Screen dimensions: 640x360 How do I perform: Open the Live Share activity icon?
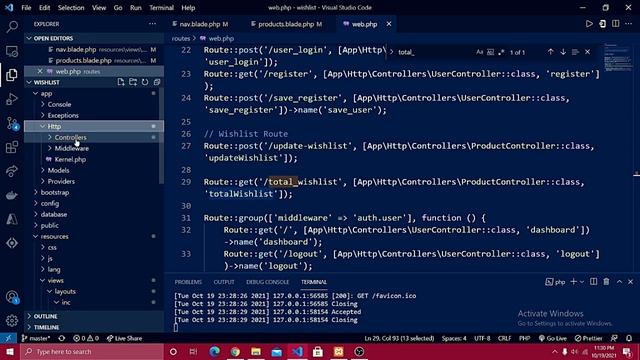12,171
